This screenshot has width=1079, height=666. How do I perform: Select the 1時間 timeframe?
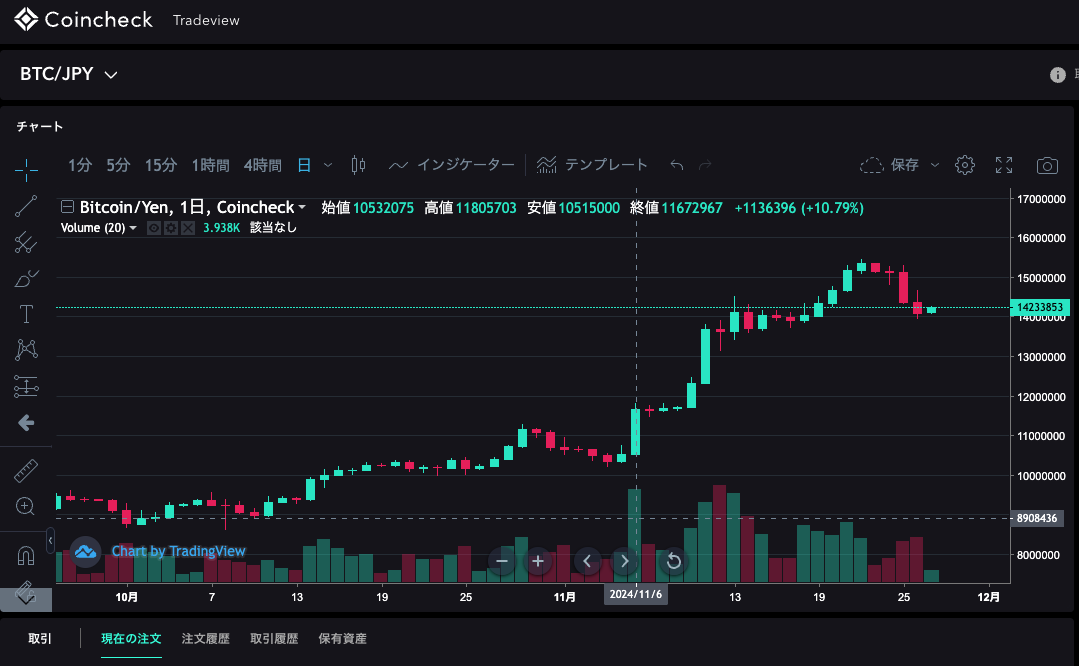point(211,165)
